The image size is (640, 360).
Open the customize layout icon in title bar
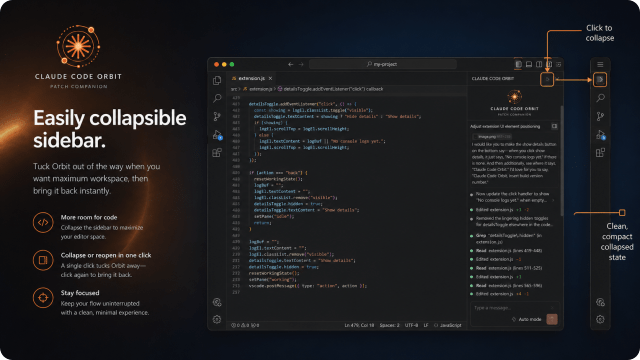(x=559, y=64)
